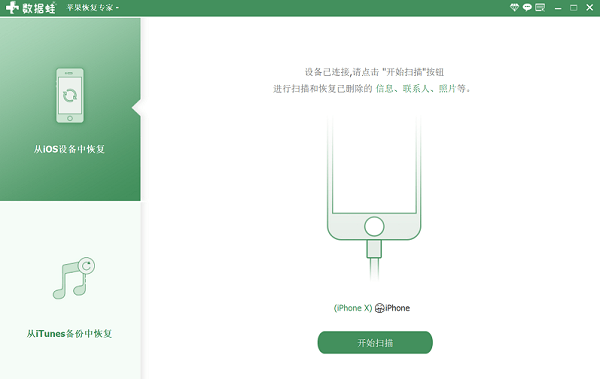Click the 开始扫描 button
The image size is (600, 379).
[x=375, y=343]
